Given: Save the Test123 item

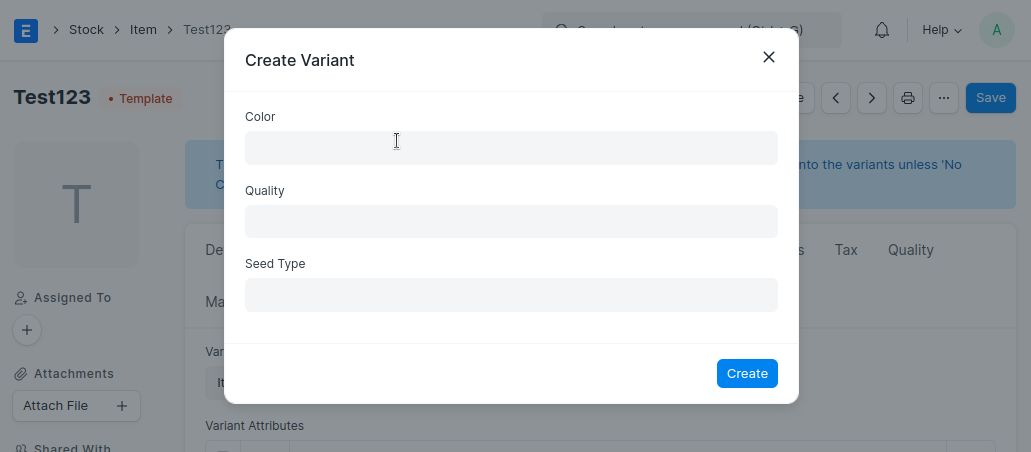Looking at the screenshot, I should coord(990,98).
